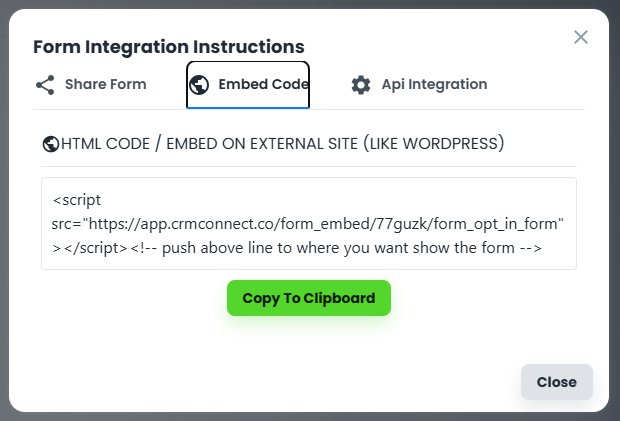Screen dimensions: 620x421
Task: Switch to the Share Form tab
Action: [x=105, y=85]
